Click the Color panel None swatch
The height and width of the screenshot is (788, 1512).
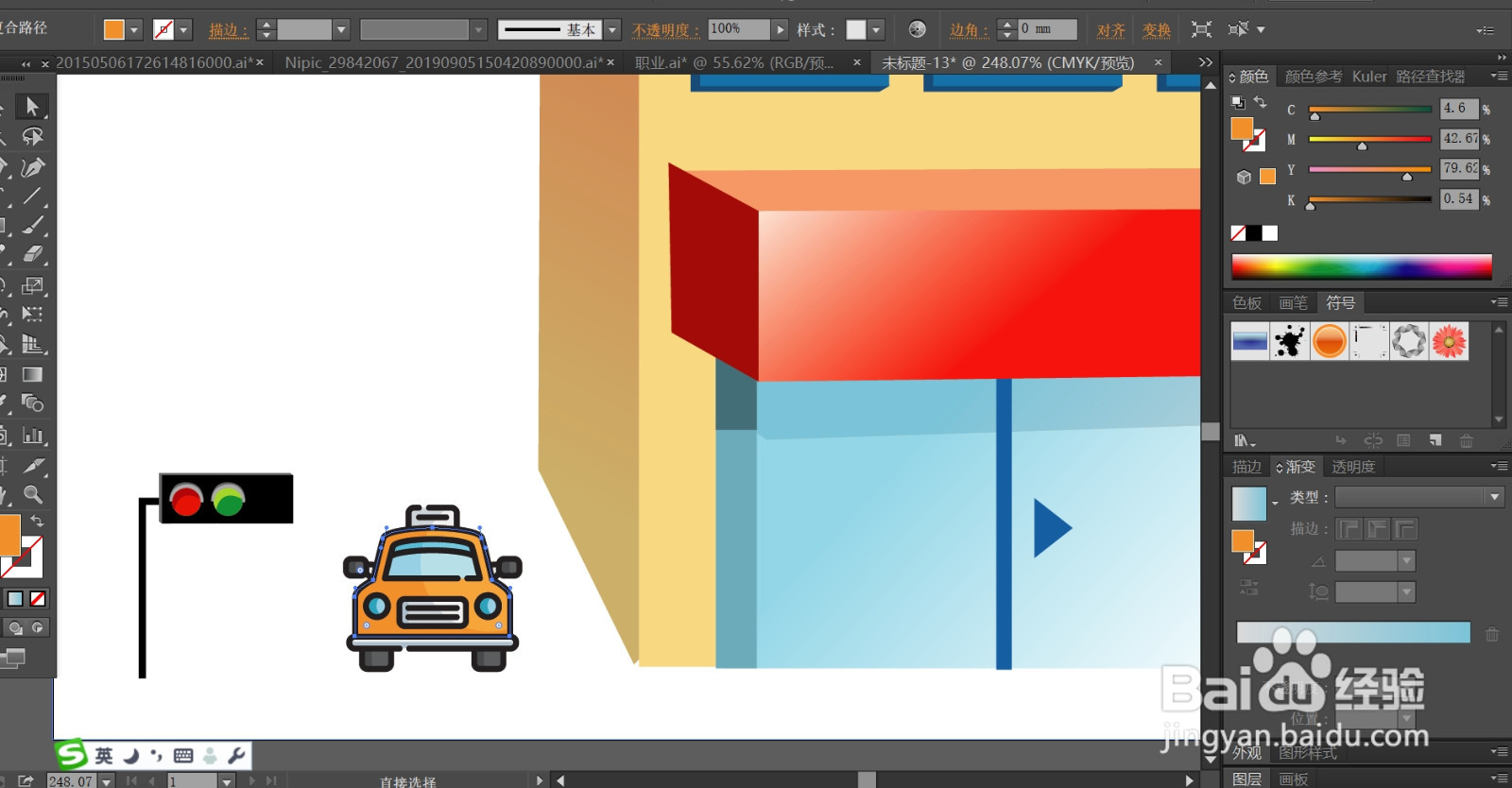tap(1238, 233)
